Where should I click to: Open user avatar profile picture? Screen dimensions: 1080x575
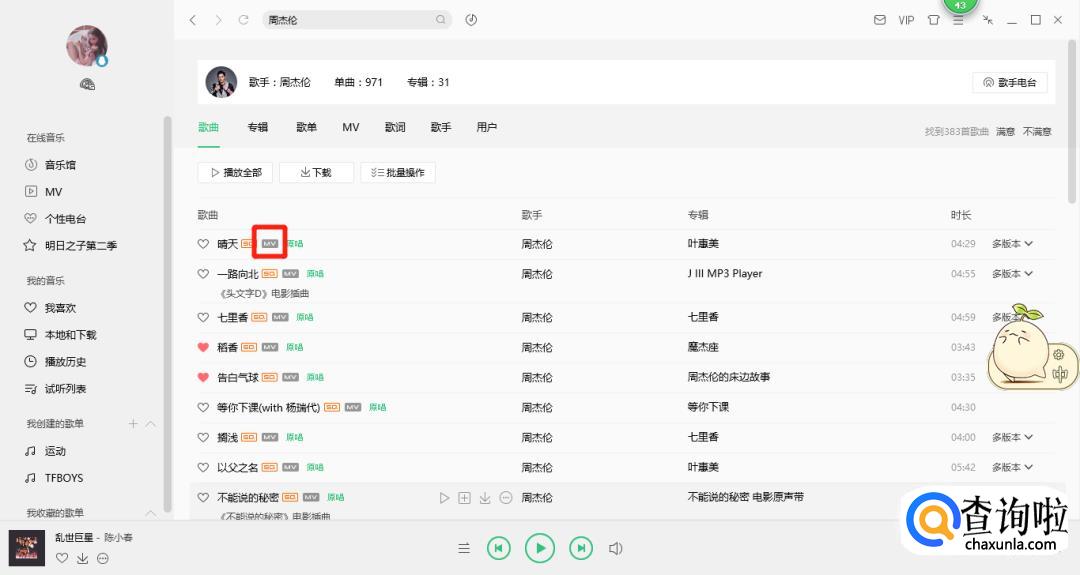coord(87,46)
